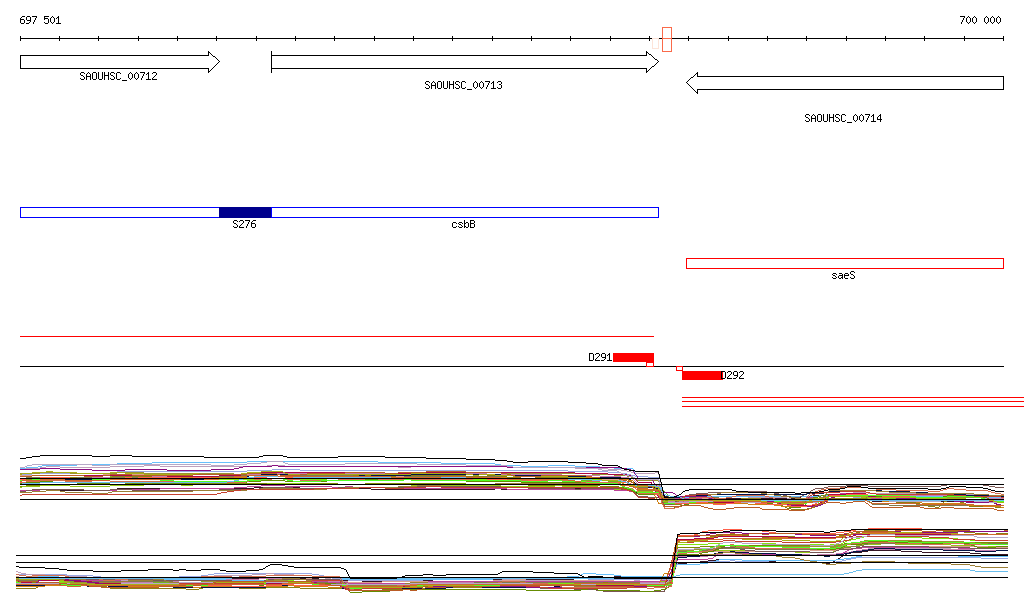1024x611 pixels.
Task: Click the tall orange marker box on ruler
Action: [667, 39]
